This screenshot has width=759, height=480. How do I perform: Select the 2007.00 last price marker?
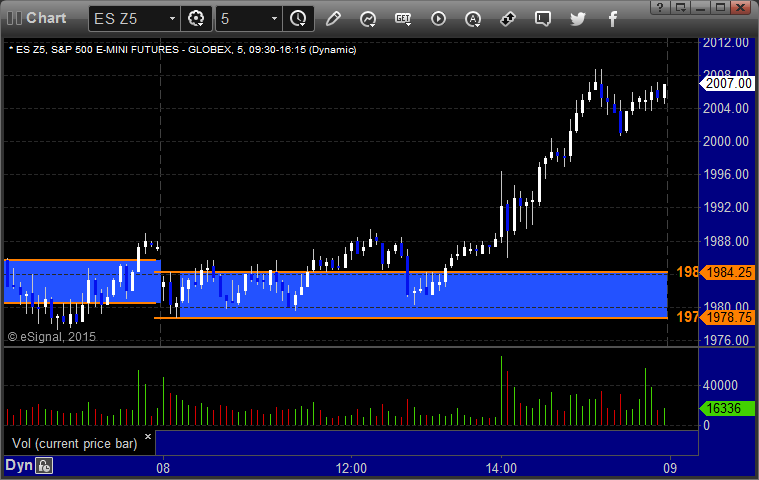pyautogui.click(x=727, y=83)
